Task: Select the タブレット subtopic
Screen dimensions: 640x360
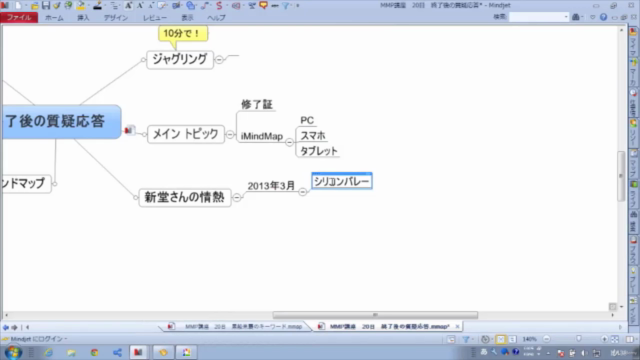Action: tap(319, 151)
